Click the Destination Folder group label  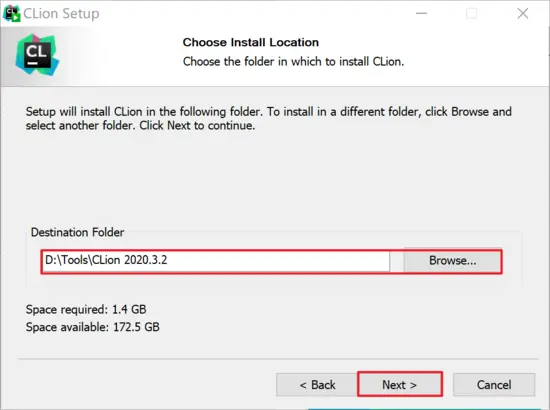pos(78,232)
